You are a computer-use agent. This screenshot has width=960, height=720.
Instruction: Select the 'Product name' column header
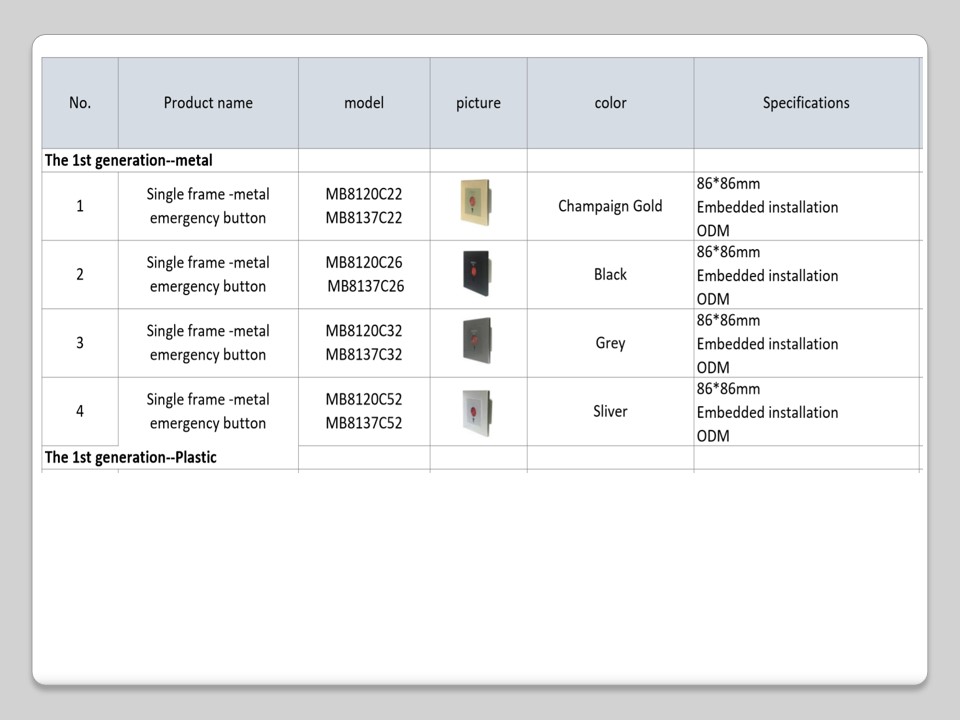pos(208,103)
